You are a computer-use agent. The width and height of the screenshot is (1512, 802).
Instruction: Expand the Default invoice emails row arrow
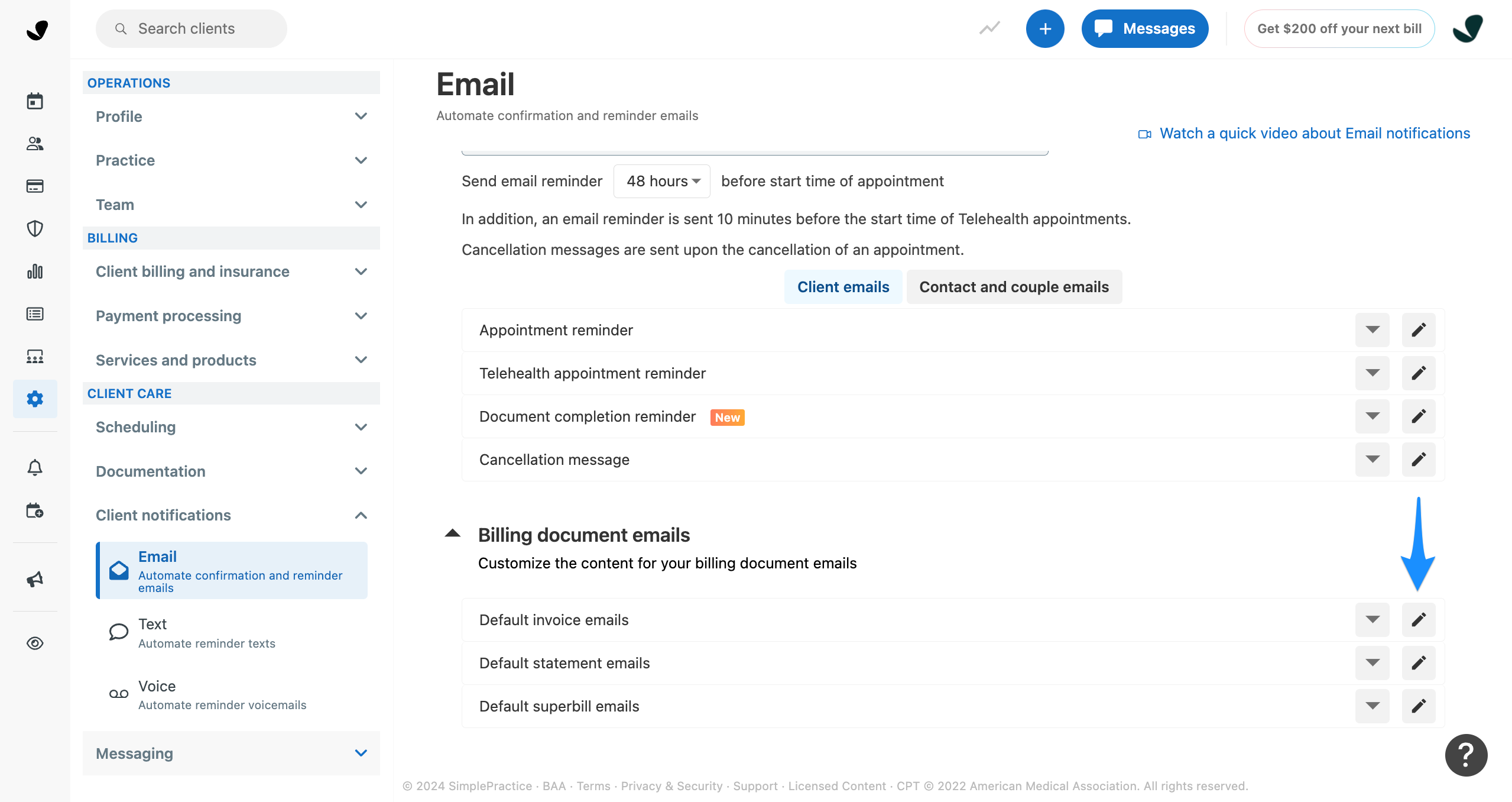point(1372,620)
